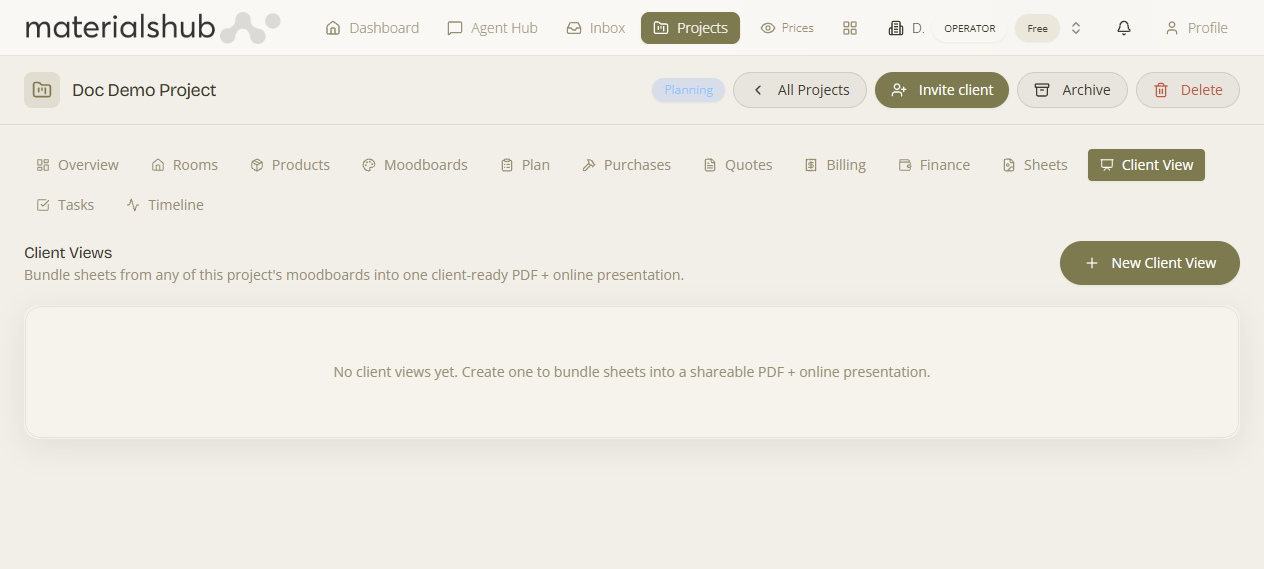Switch to the Timeline tab

click(x=165, y=205)
